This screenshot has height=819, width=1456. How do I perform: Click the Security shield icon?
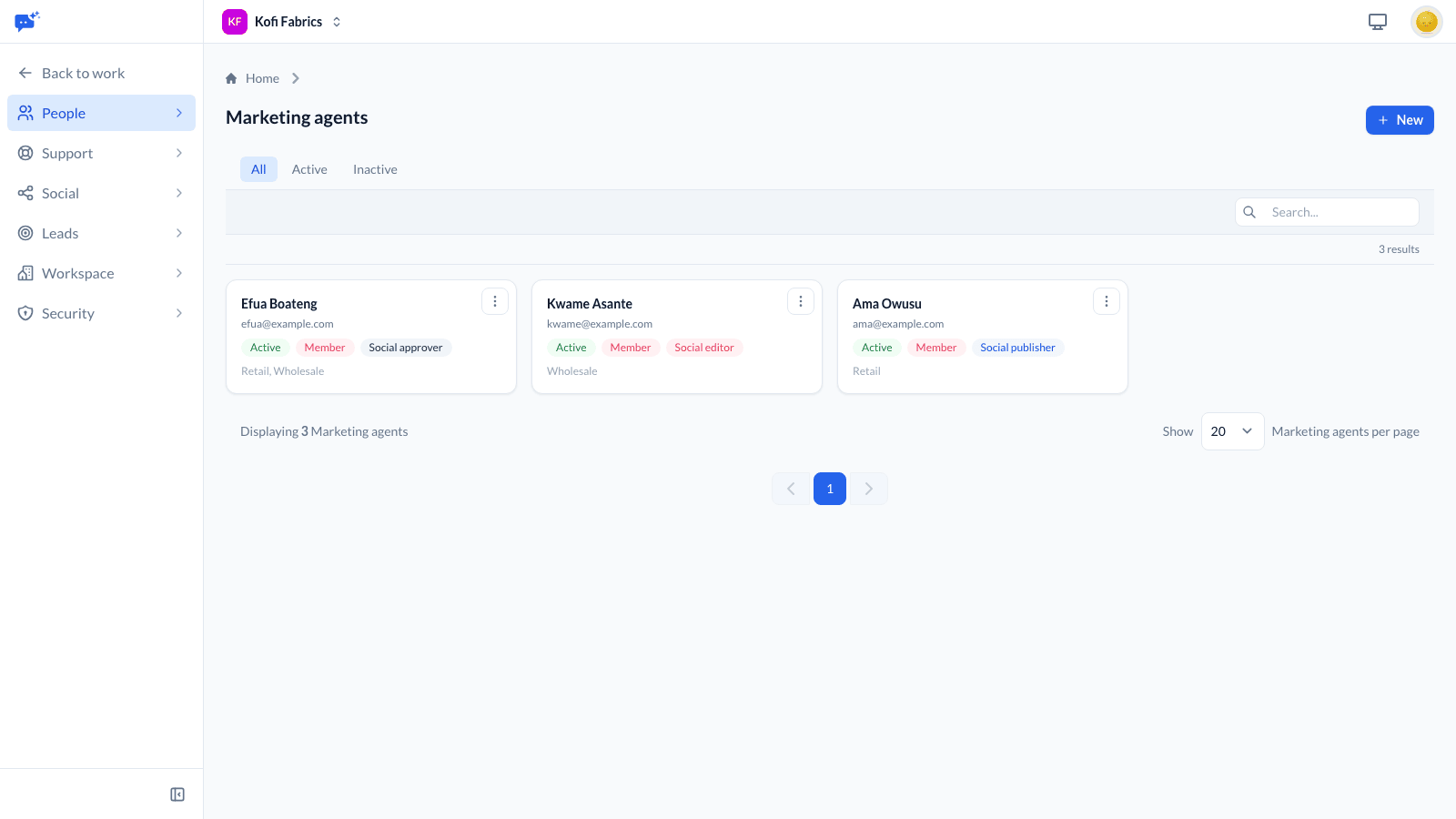(25, 313)
